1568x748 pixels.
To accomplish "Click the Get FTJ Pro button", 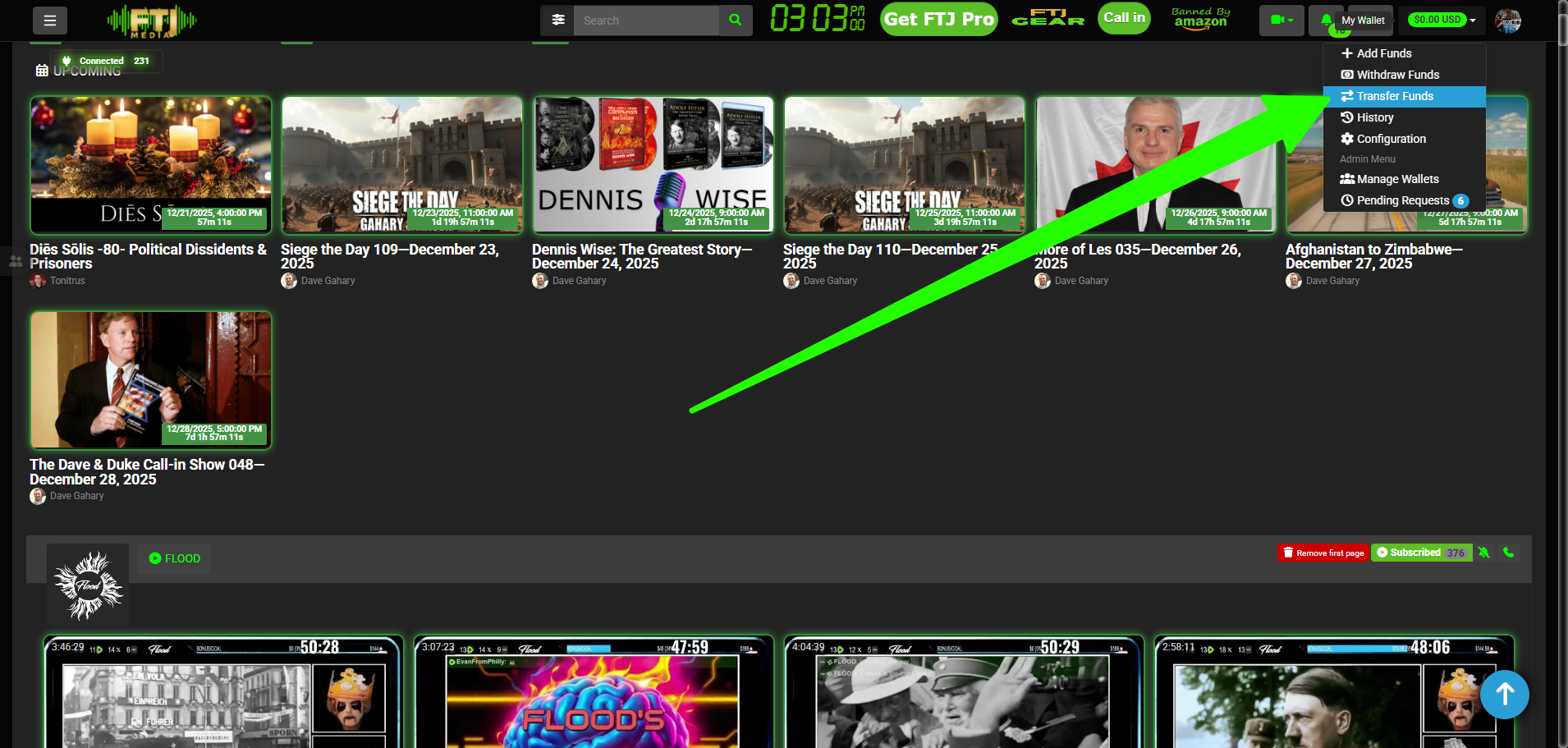I will tap(938, 20).
